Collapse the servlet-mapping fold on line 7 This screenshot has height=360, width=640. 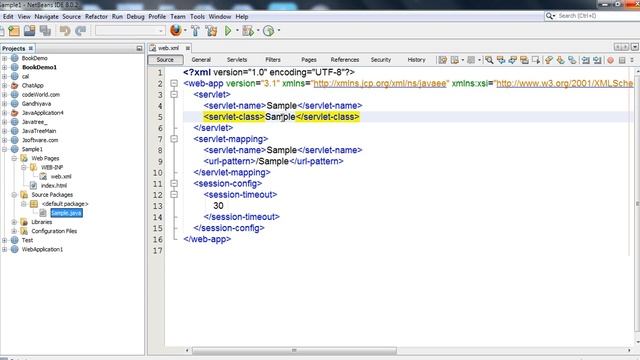(174, 139)
